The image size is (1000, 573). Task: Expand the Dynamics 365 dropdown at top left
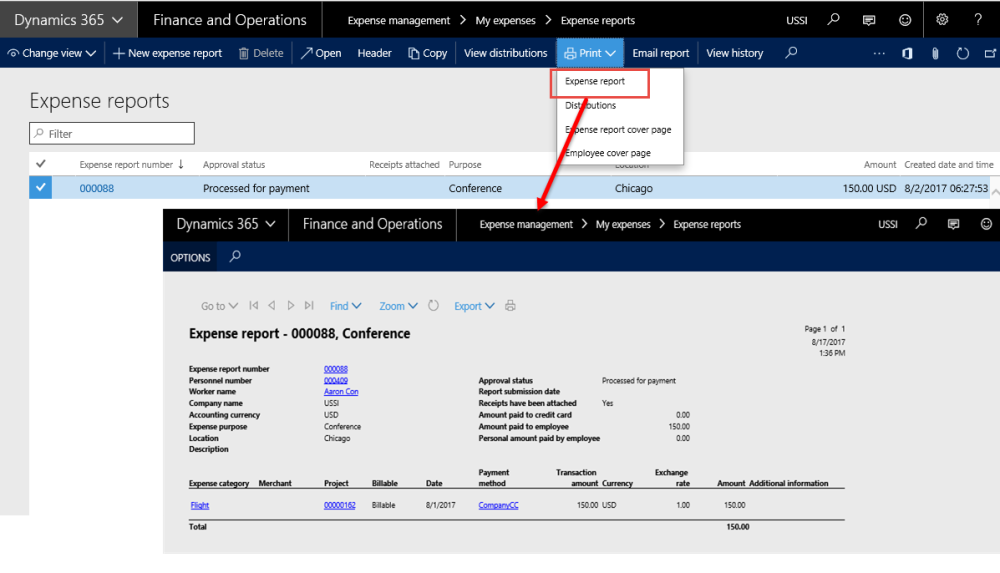click(x=68, y=20)
